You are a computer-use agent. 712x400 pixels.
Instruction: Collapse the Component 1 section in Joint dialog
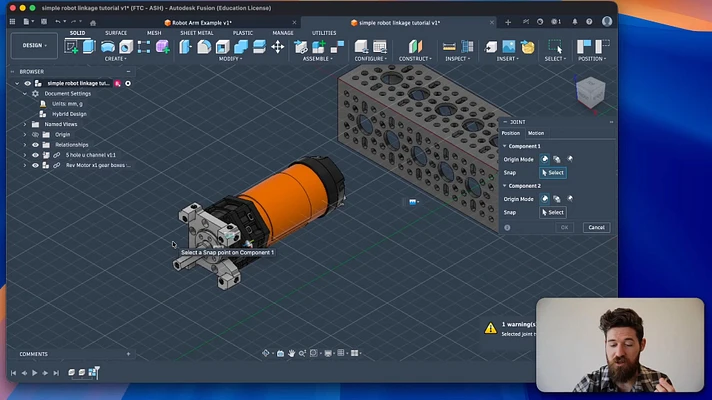pyautogui.click(x=504, y=146)
